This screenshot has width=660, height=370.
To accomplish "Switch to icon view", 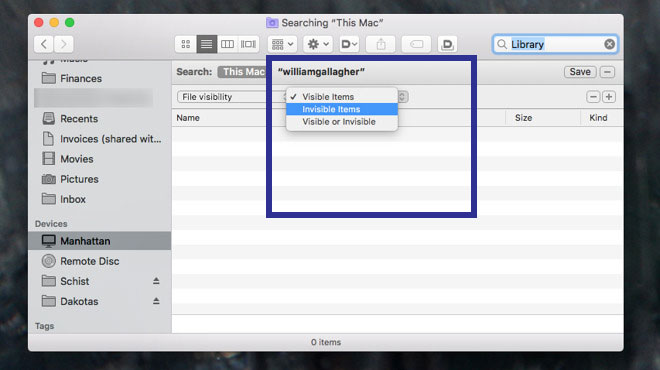I will (x=186, y=44).
